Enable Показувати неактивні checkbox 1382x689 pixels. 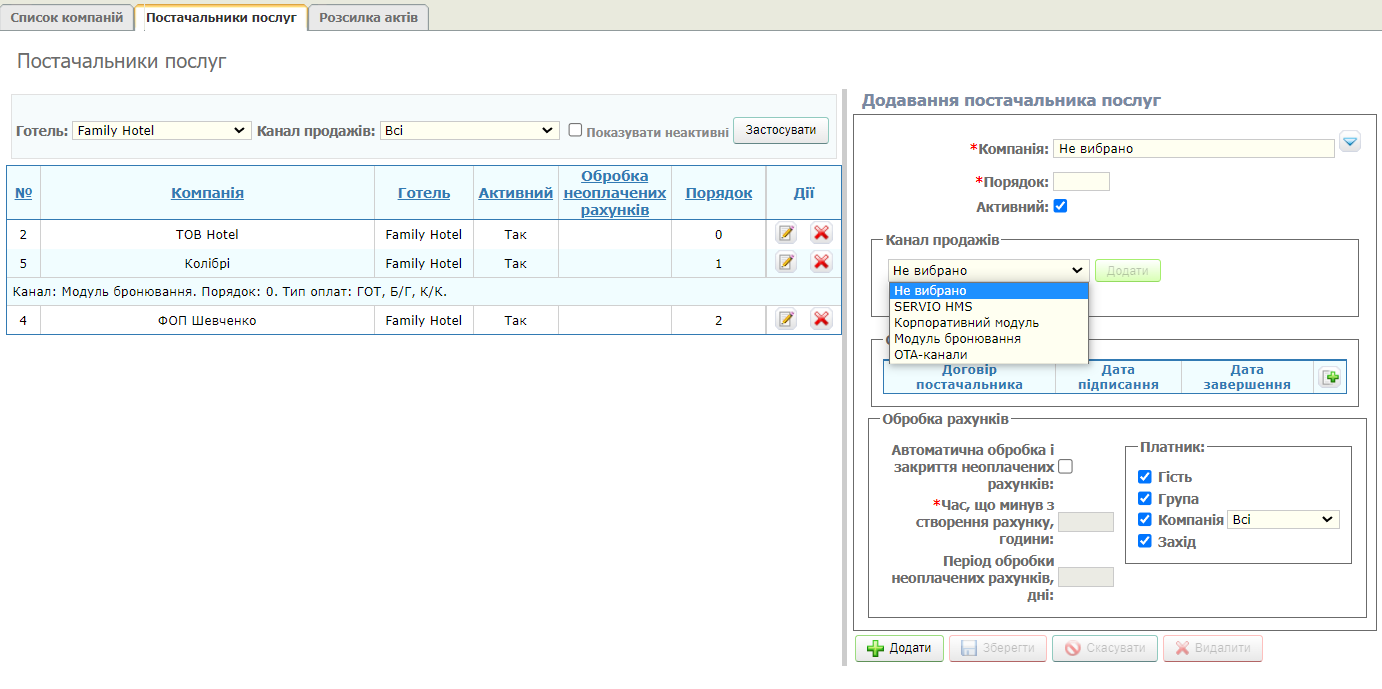575,130
